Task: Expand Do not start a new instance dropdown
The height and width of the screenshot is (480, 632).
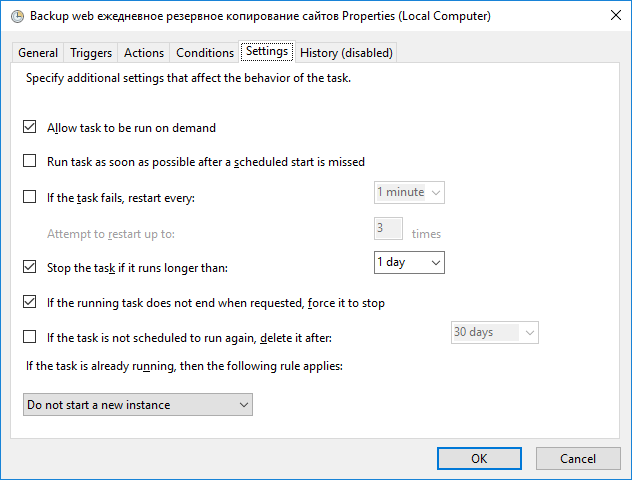Action: coord(138,405)
